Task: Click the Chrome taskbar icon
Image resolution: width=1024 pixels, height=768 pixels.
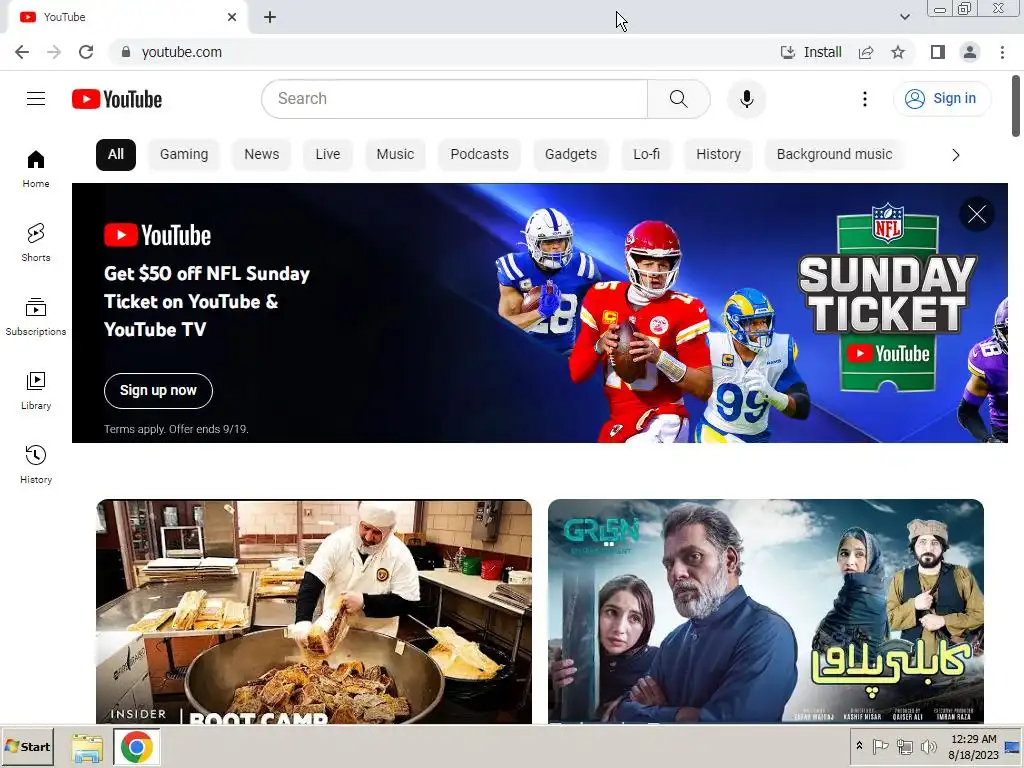Action: [136, 747]
